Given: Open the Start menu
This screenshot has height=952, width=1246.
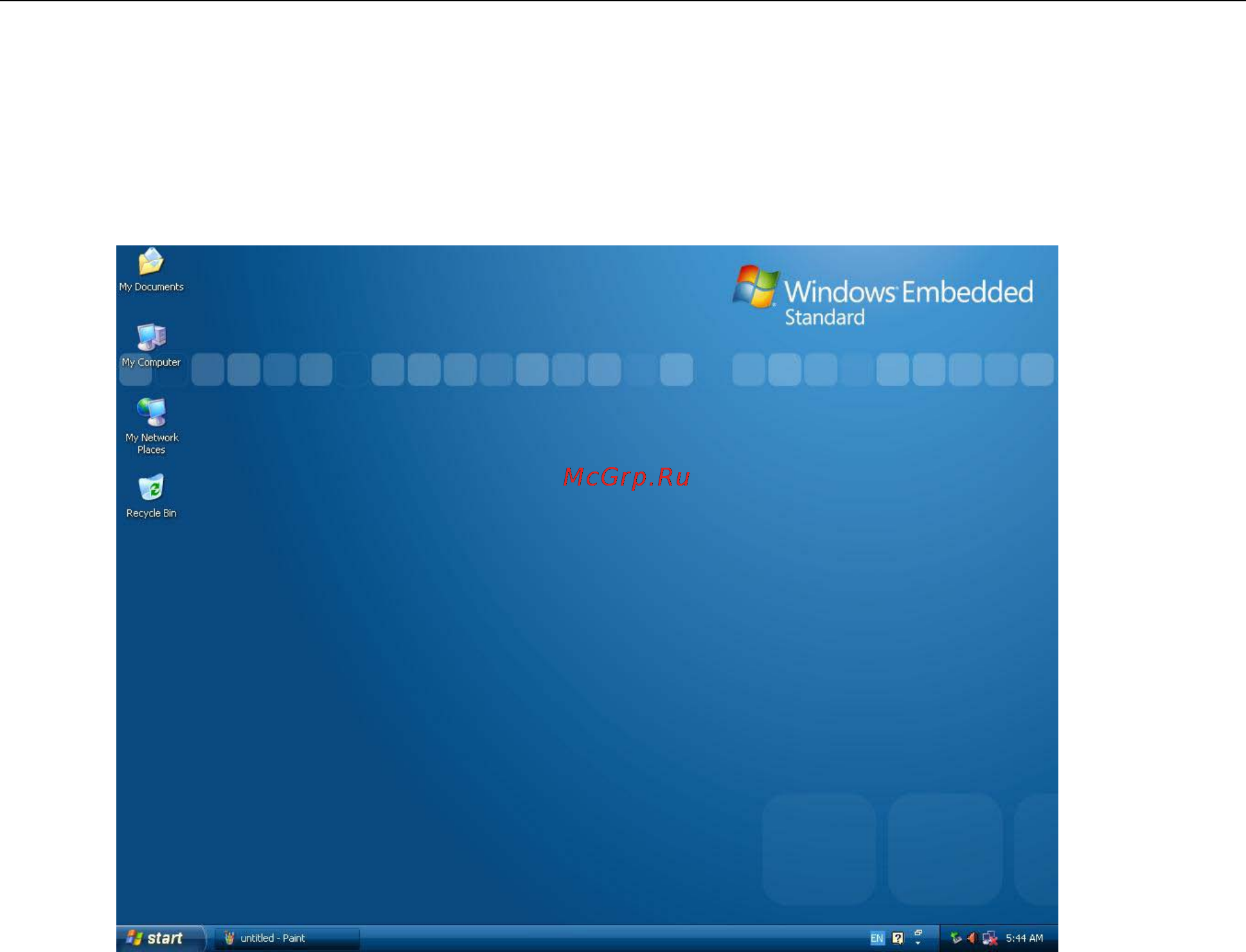Looking at the screenshot, I should coord(161,938).
